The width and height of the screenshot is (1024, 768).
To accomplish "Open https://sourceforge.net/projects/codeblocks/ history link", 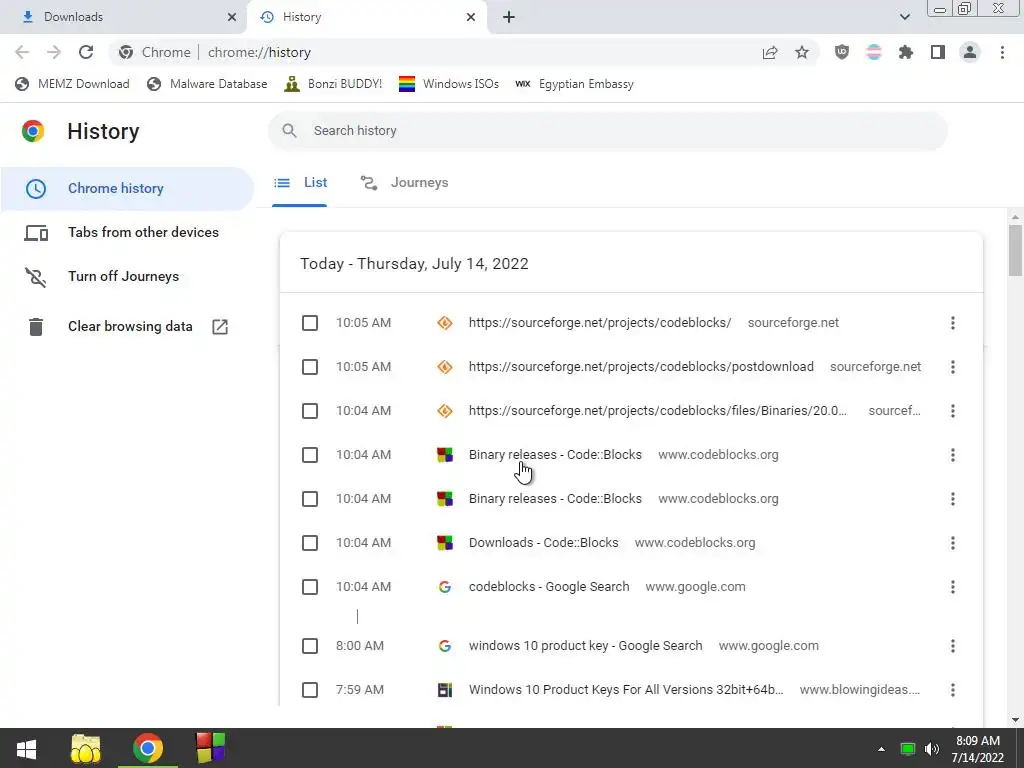I will pos(600,323).
